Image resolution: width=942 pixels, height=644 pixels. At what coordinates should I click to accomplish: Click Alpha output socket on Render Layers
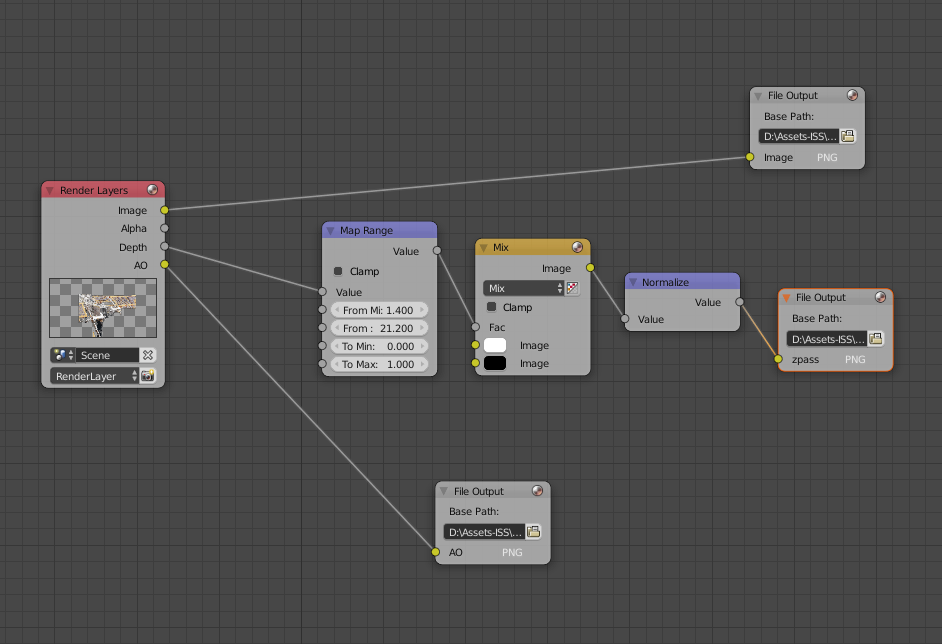pyautogui.click(x=165, y=228)
